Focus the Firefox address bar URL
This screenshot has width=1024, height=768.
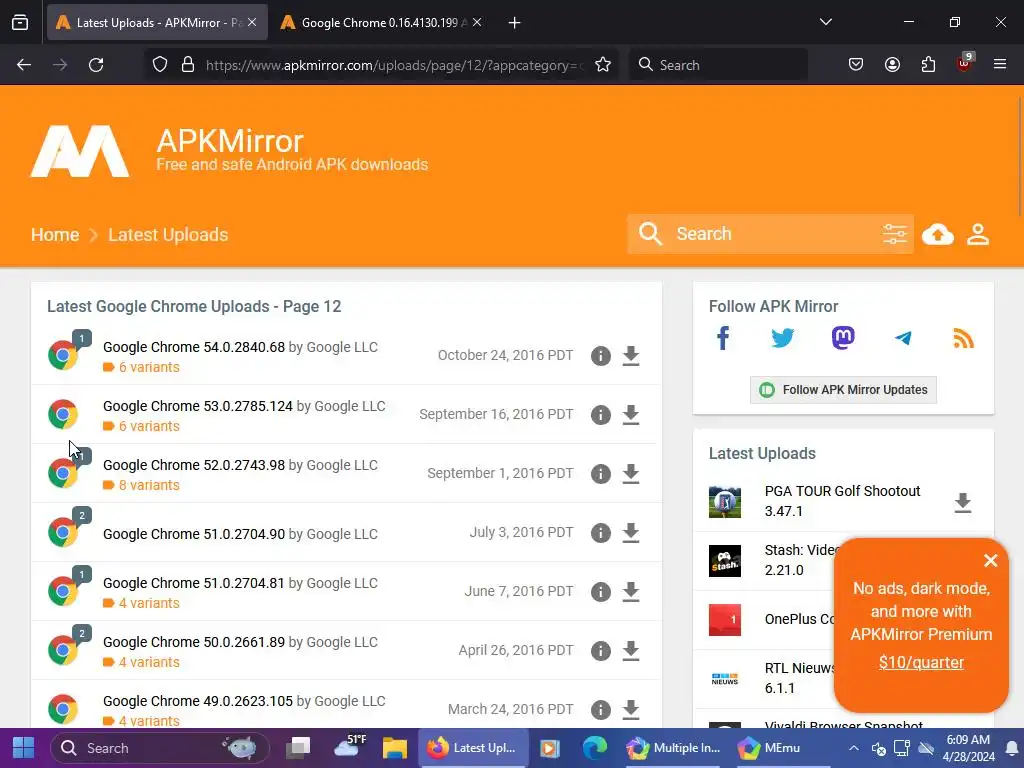(x=392, y=65)
